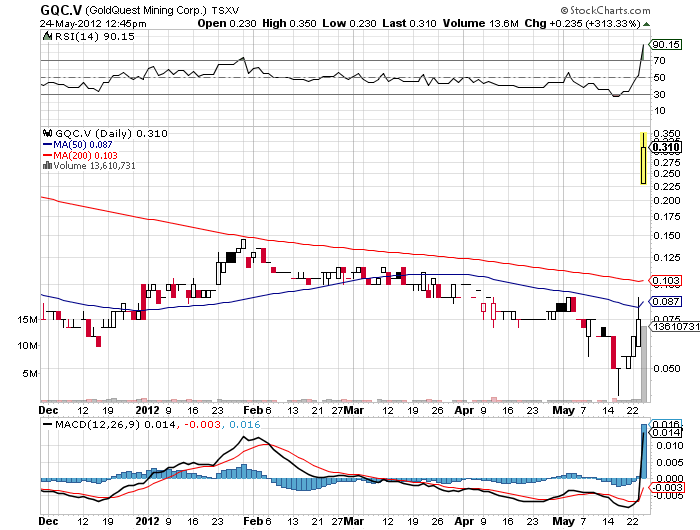Click the Last 0.310 value
700x530 pixels.
(x=409, y=24)
